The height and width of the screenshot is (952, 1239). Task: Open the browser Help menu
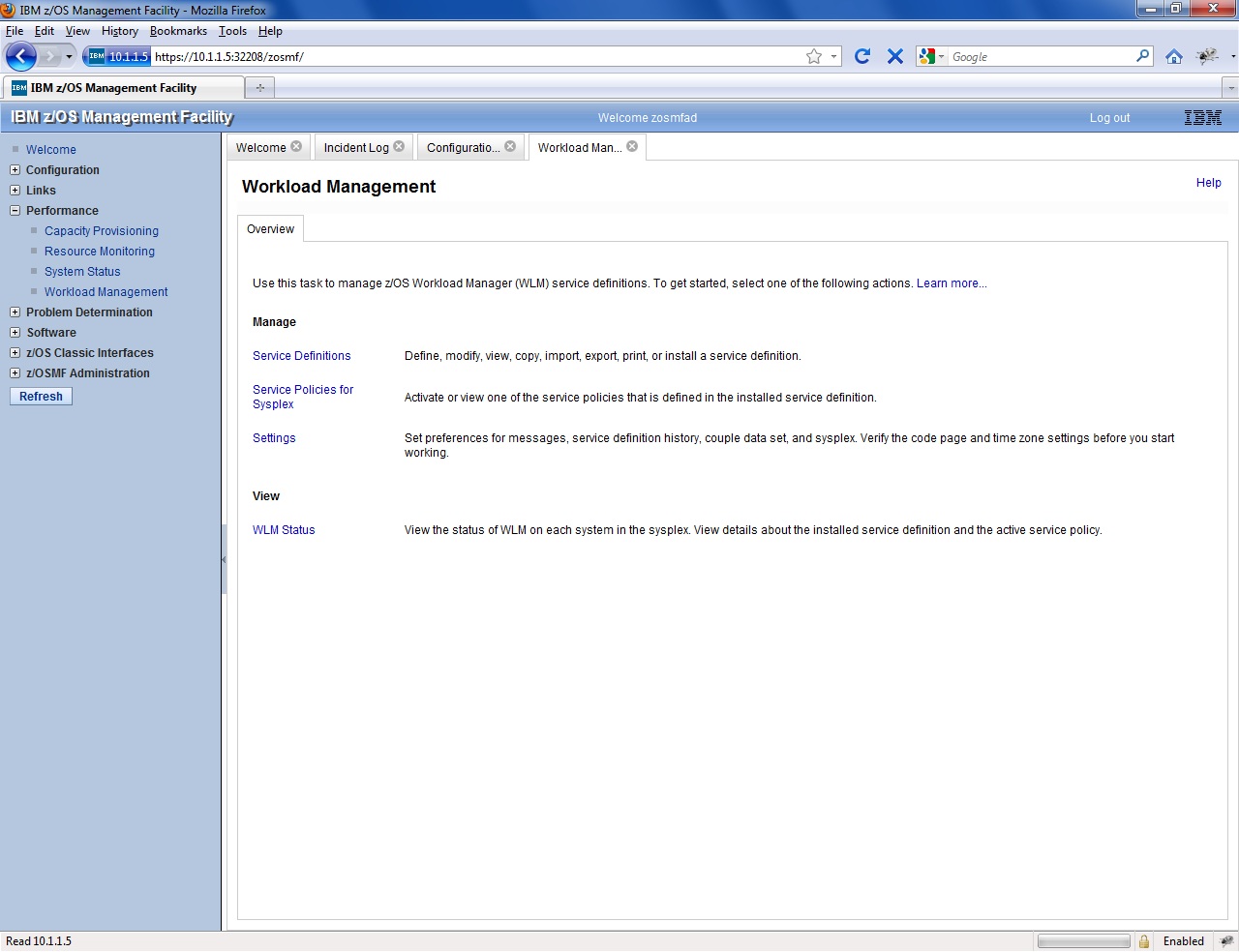270,31
